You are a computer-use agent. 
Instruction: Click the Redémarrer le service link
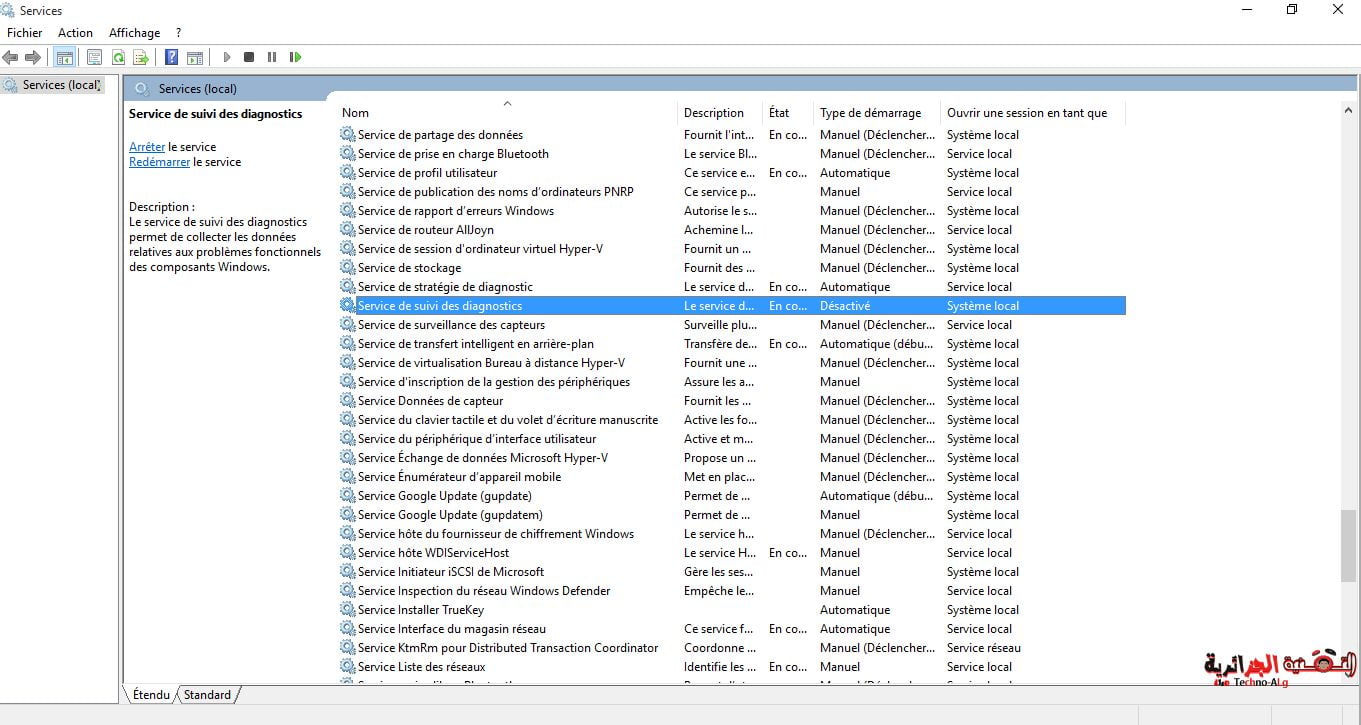(159, 162)
